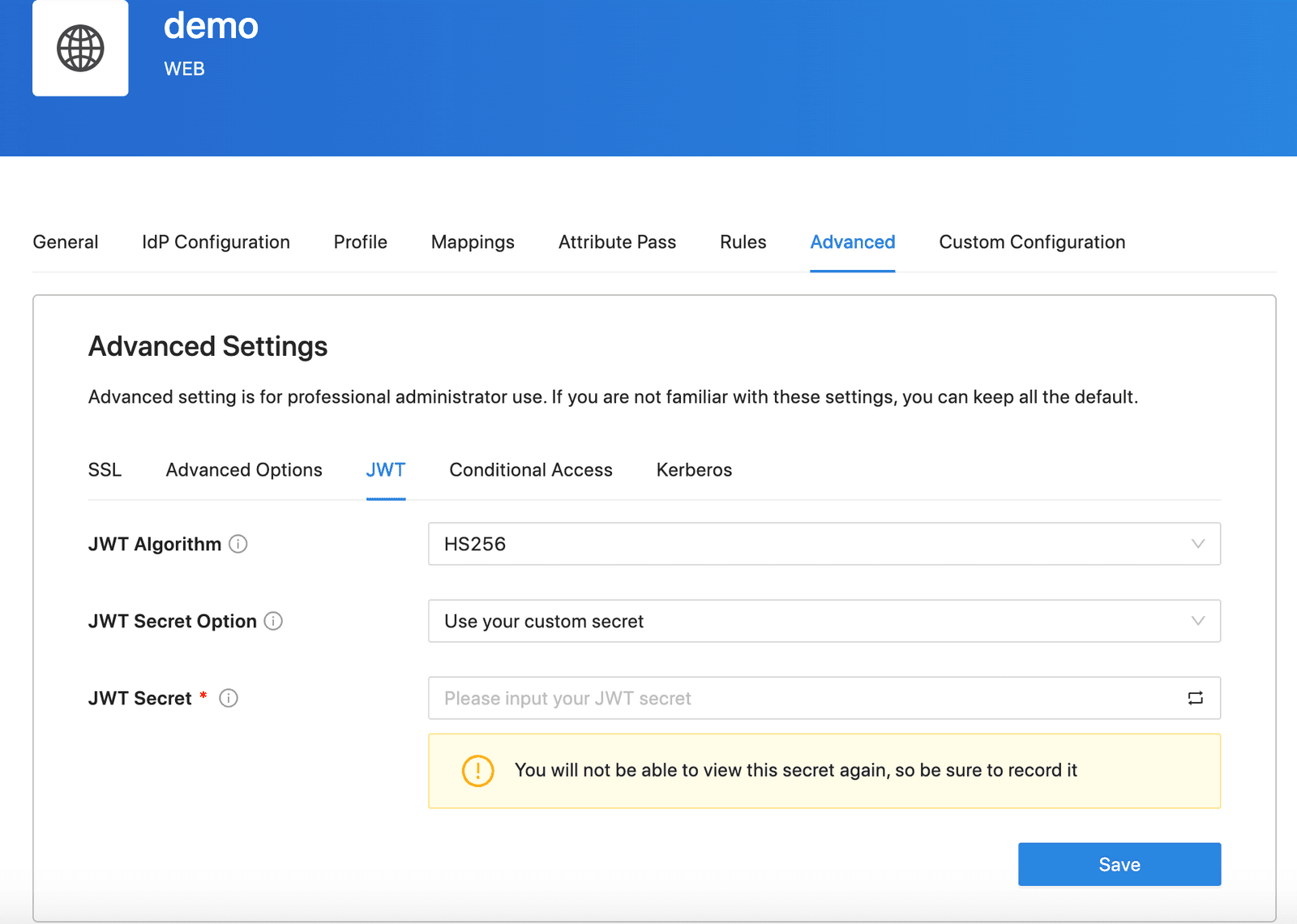Click the info icon beside JWT Algorithm
Image resolution: width=1297 pixels, height=924 pixels.
tap(238, 544)
